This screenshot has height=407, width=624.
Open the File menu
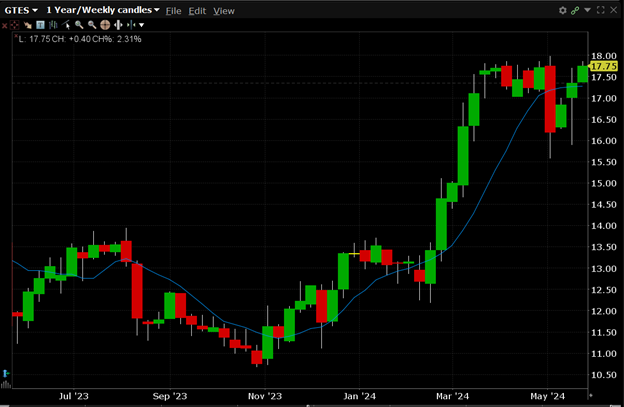(x=173, y=11)
